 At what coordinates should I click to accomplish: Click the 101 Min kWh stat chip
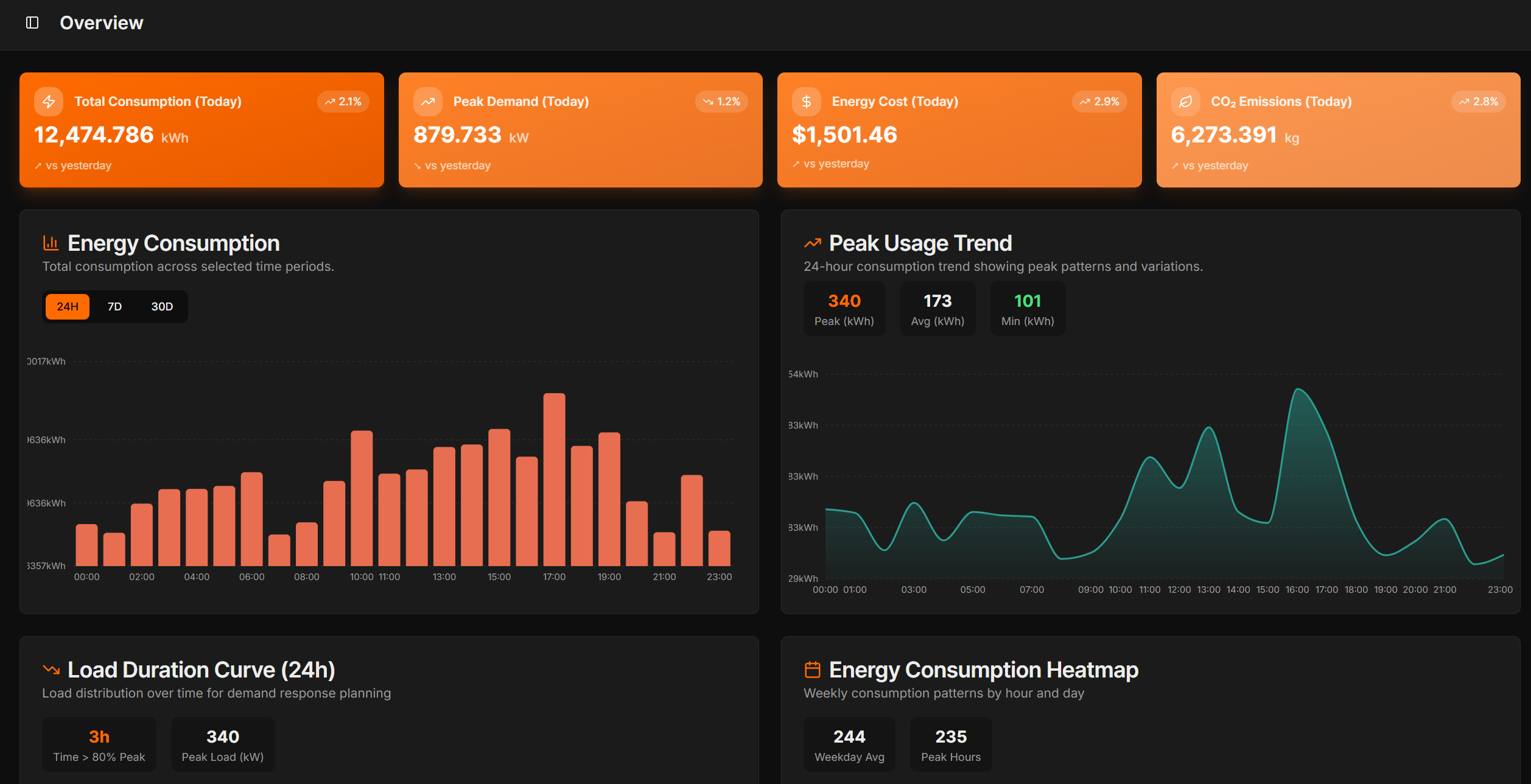click(x=1027, y=308)
